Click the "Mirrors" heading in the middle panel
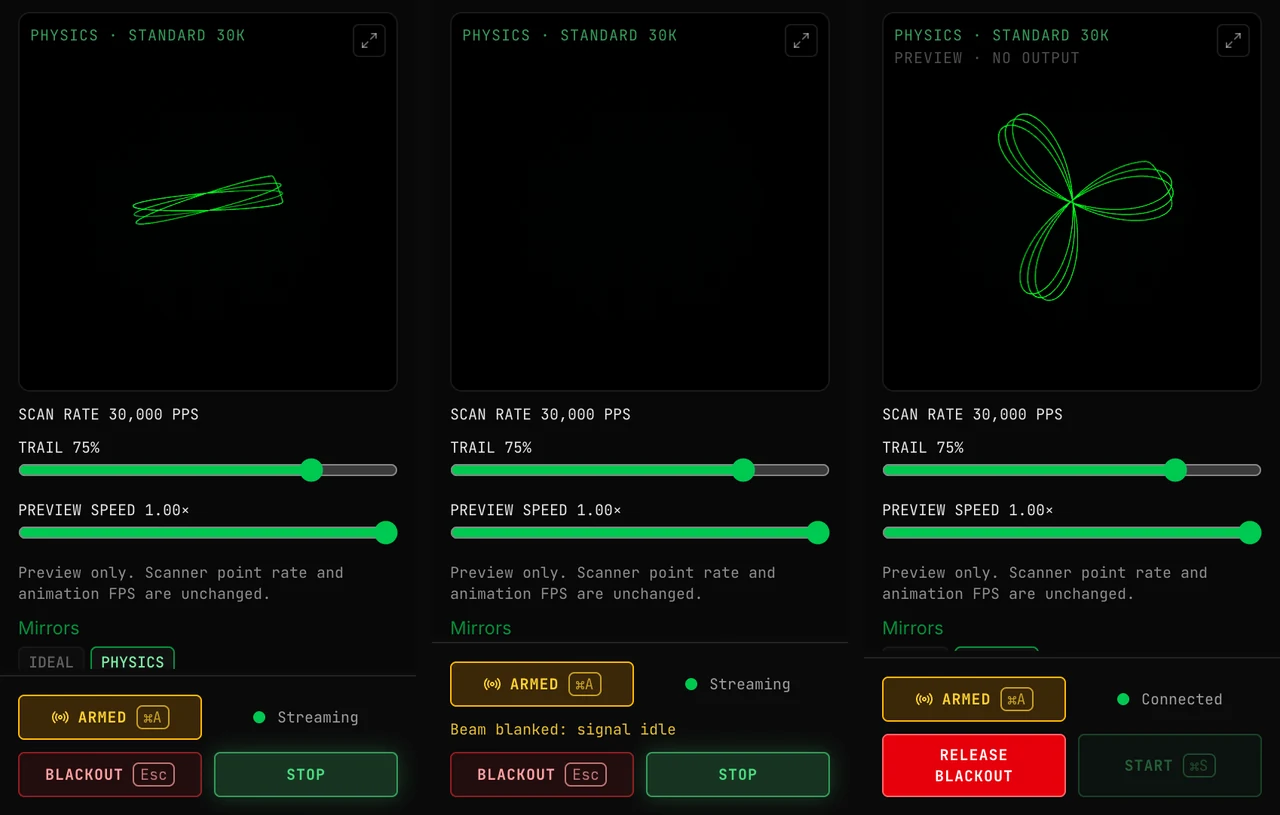The height and width of the screenshot is (815, 1280). (x=481, y=628)
